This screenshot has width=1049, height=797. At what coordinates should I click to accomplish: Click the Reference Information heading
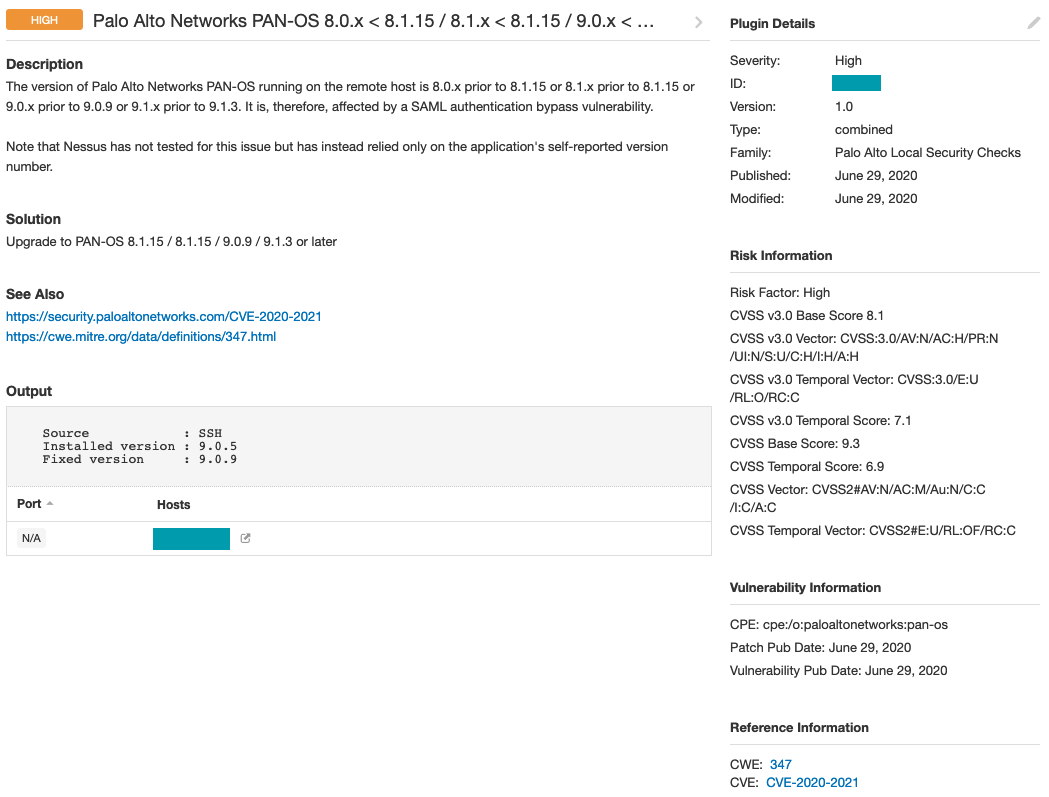click(799, 727)
